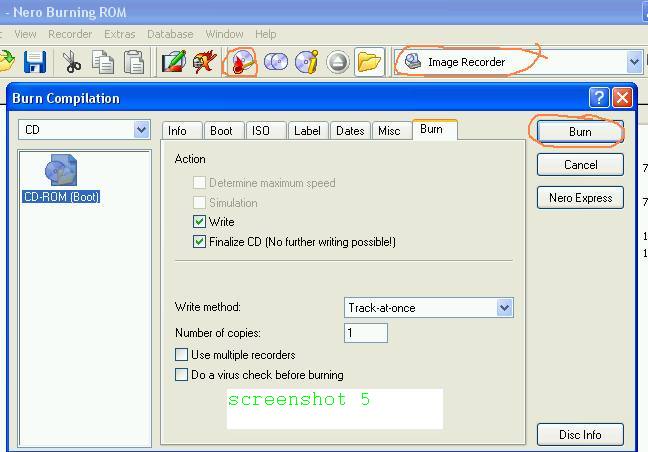
Task: Toggle Determine maximum speed checkbox
Action: [199, 182]
